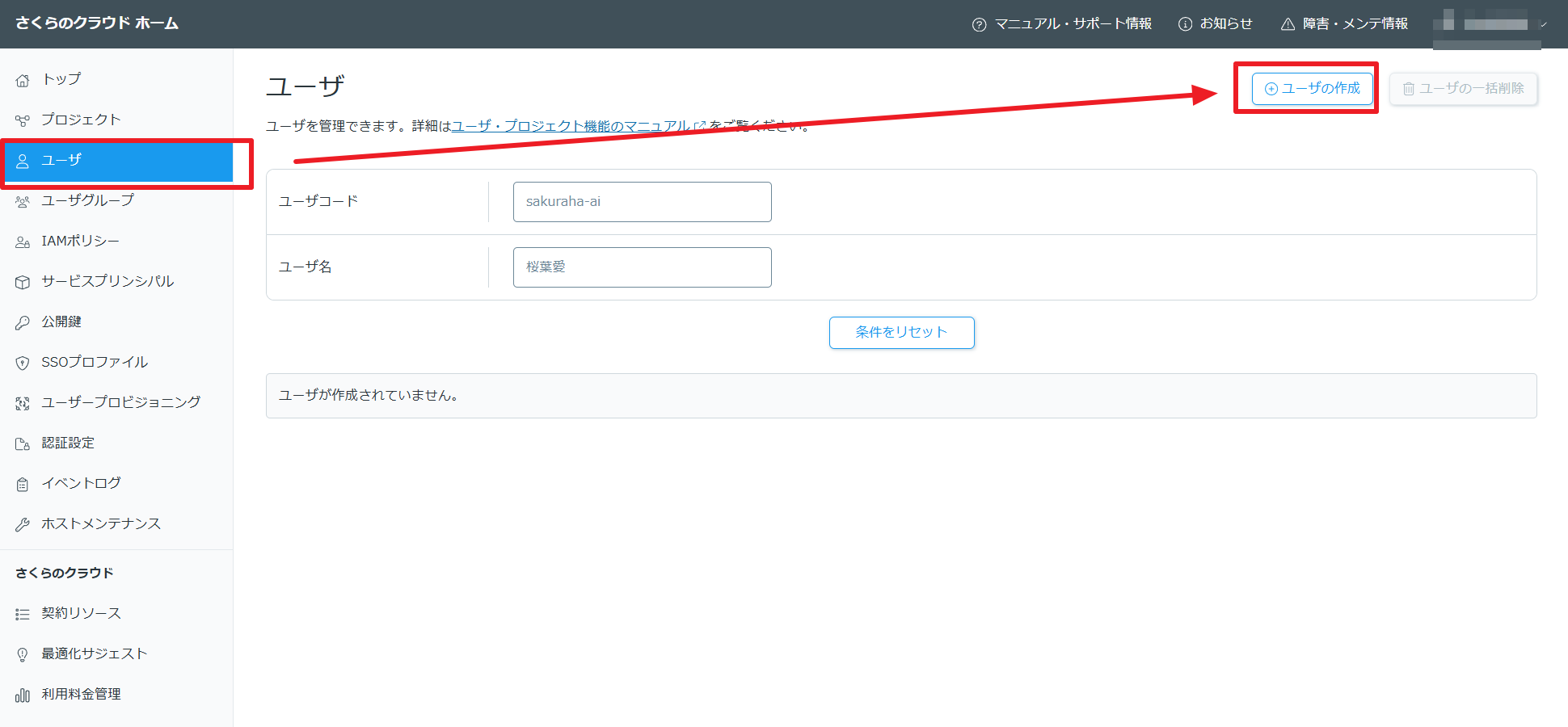Click the サービスプリンシパル cube icon
The image size is (1568, 727).
(x=23, y=282)
